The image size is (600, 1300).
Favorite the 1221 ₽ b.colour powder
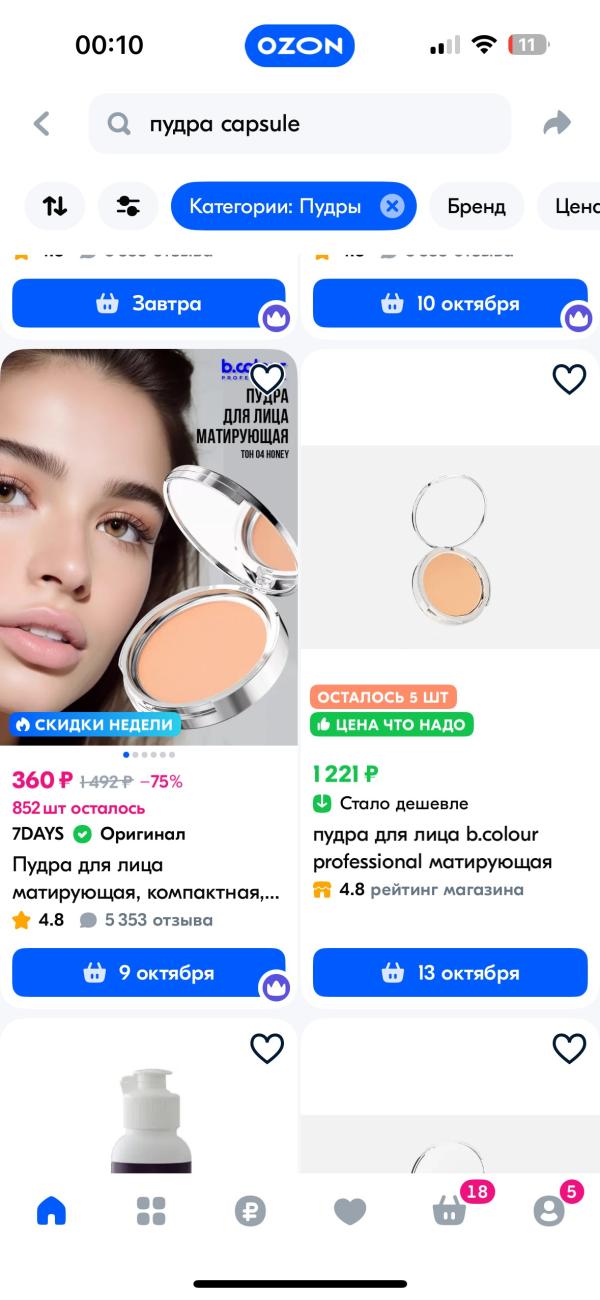click(569, 380)
